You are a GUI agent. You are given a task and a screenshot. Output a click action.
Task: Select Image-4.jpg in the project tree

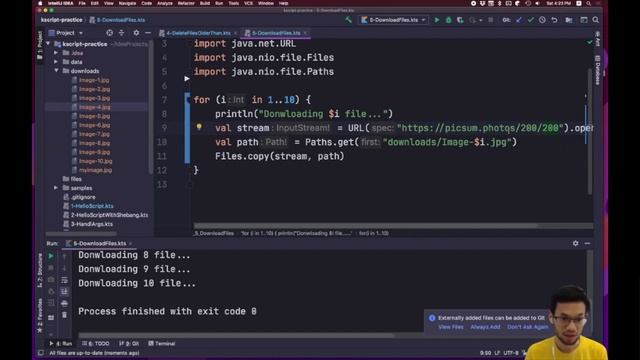tap(91, 107)
